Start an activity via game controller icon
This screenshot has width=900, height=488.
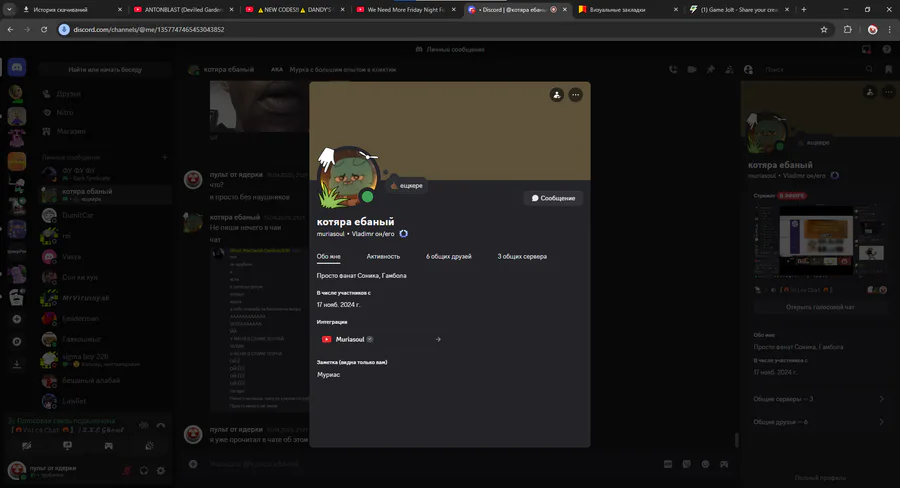tap(108, 446)
